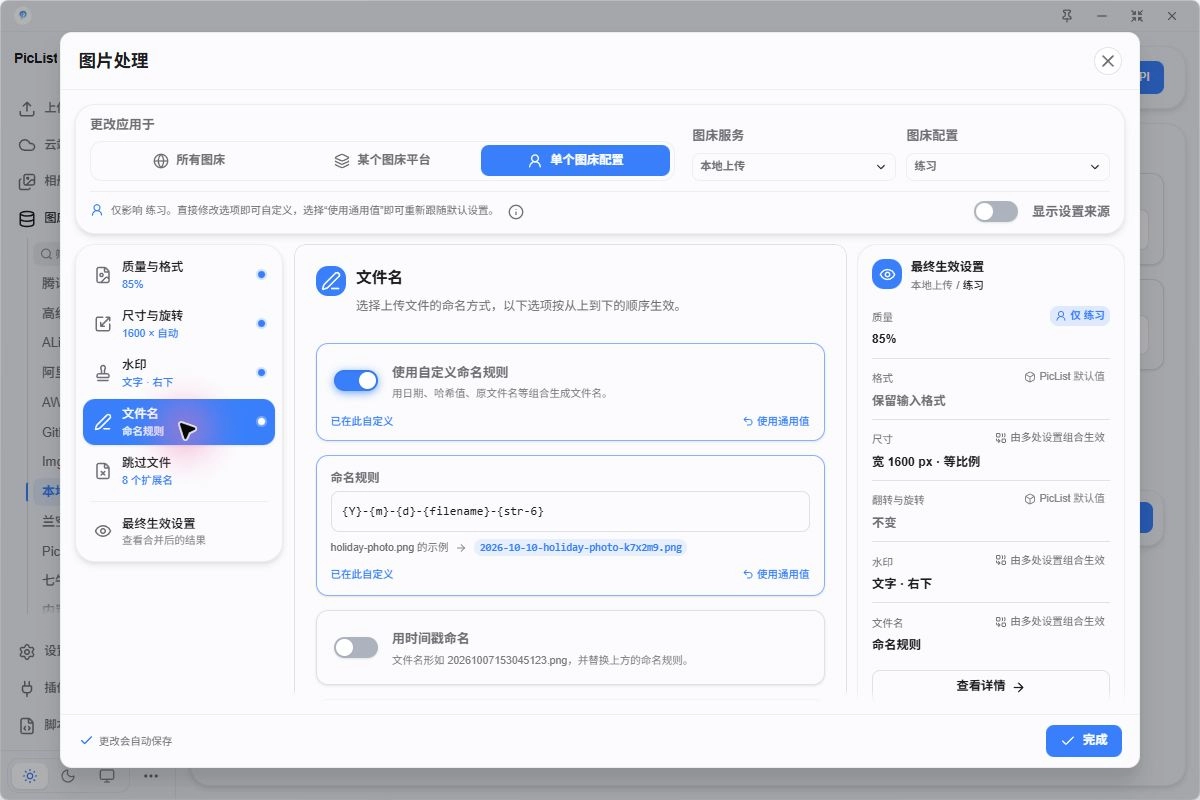The height and width of the screenshot is (800, 1200).
Task: Click the resize-arrow icon beside 尺寸与旋转
Action: point(103,324)
